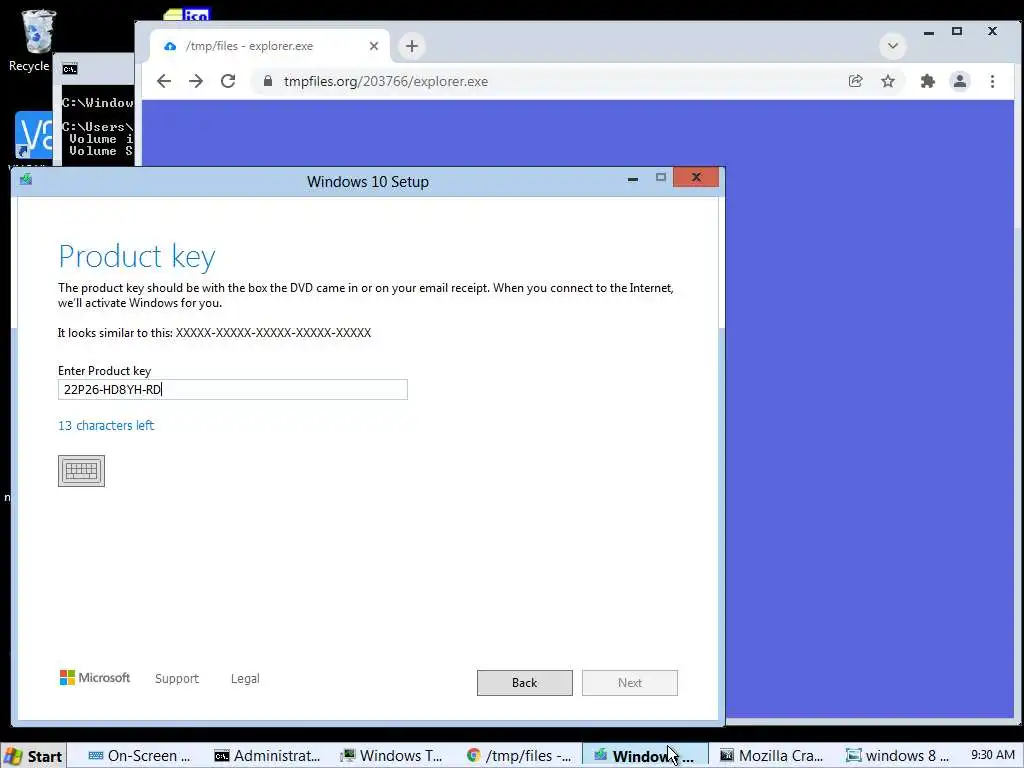The height and width of the screenshot is (768, 1024).
Task: Click the 'Product key' heading
Action: [x=136, y=256]
